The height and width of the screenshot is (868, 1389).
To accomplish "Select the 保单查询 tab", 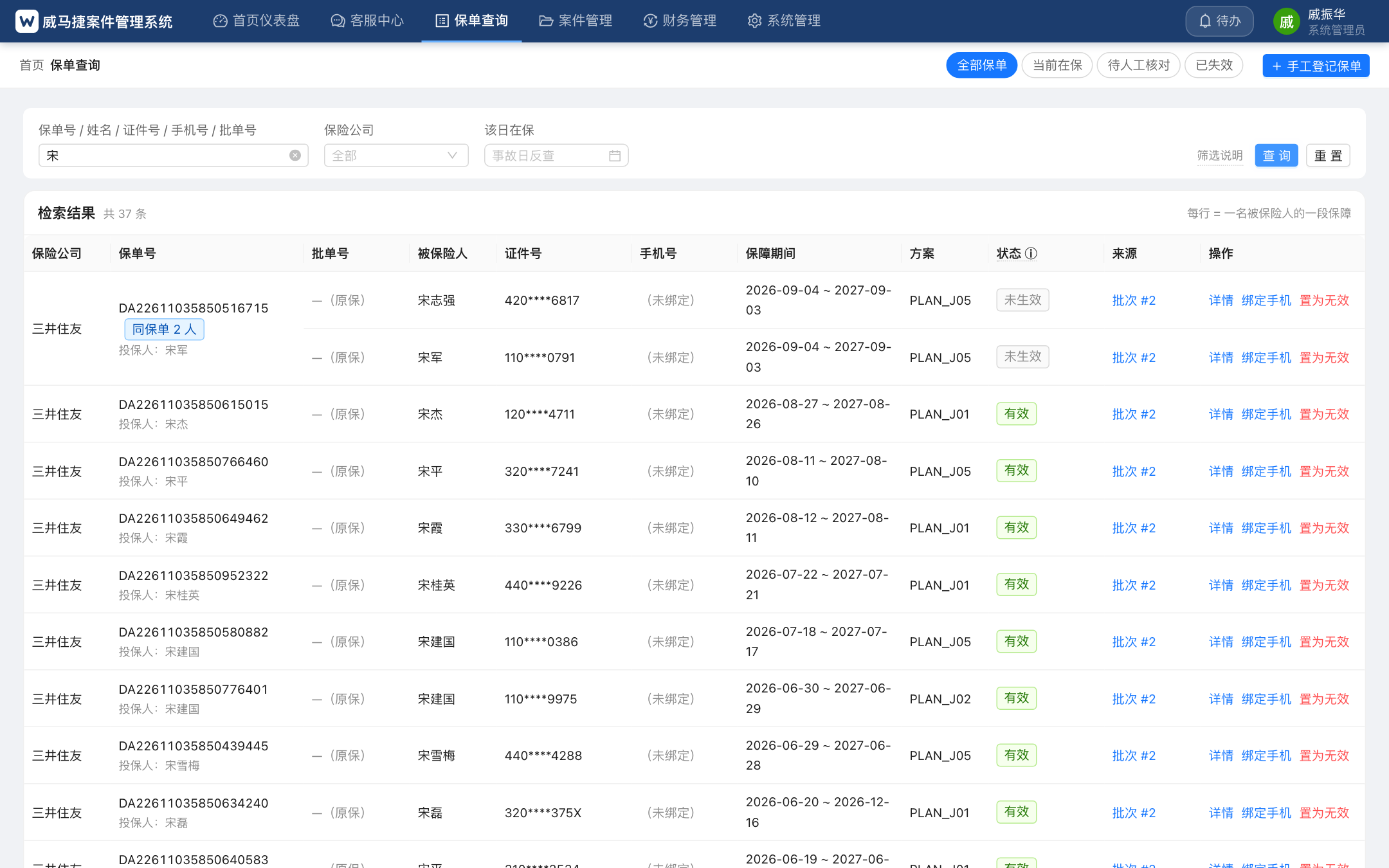I will [x=471, y=21].
